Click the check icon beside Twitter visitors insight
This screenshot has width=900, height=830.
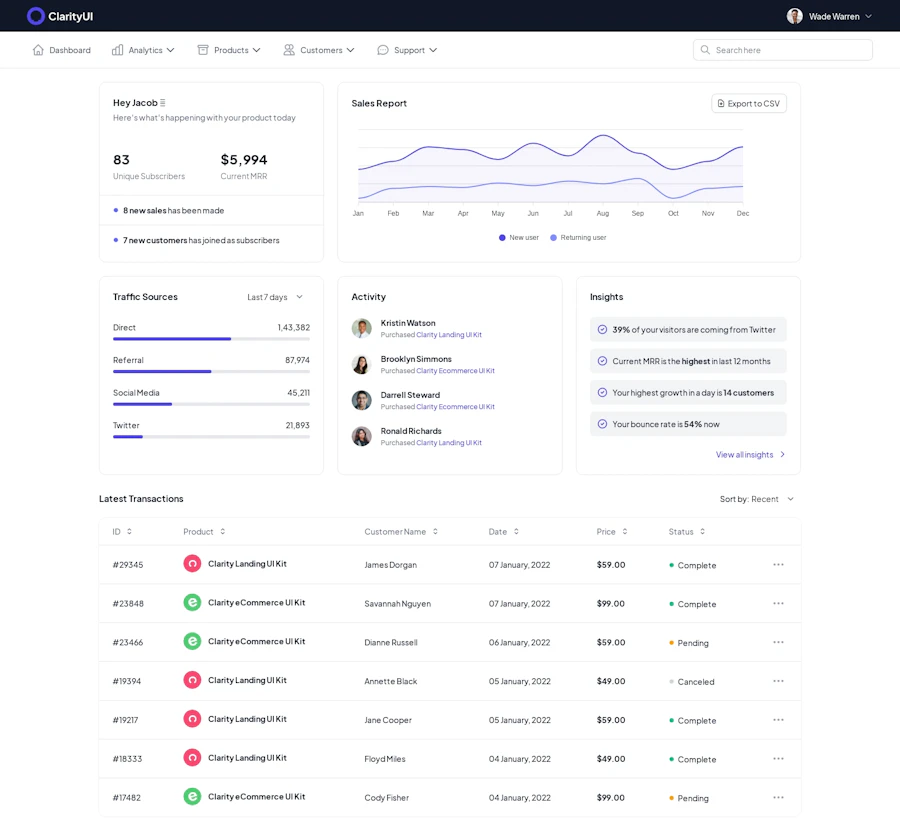pyautogui.click(x=602, y=329)
